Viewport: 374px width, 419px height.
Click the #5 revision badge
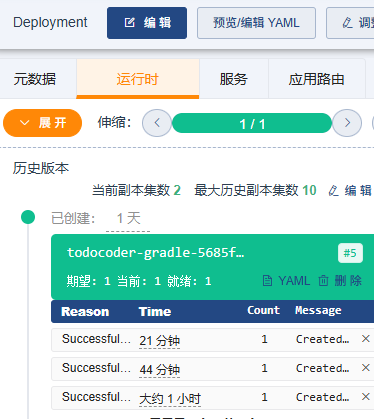pyautogui.click(x=350, y=253)
